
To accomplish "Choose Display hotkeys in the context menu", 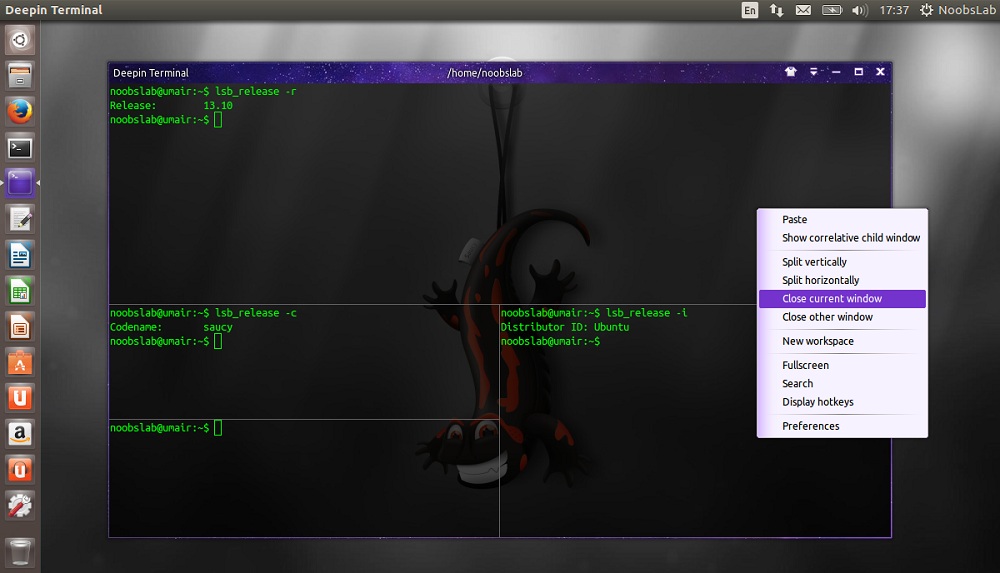I will point(842,402).
